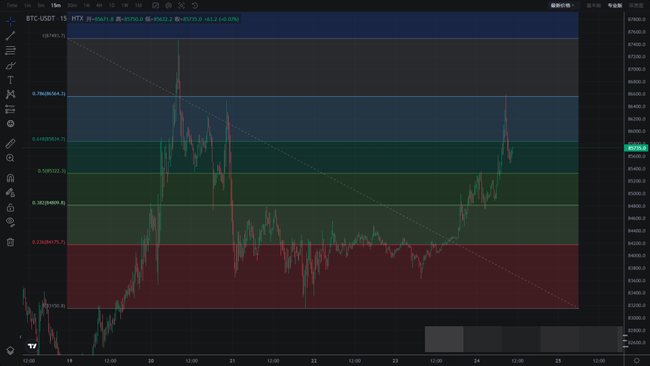Select the 15m timeframe

point(56,5)
